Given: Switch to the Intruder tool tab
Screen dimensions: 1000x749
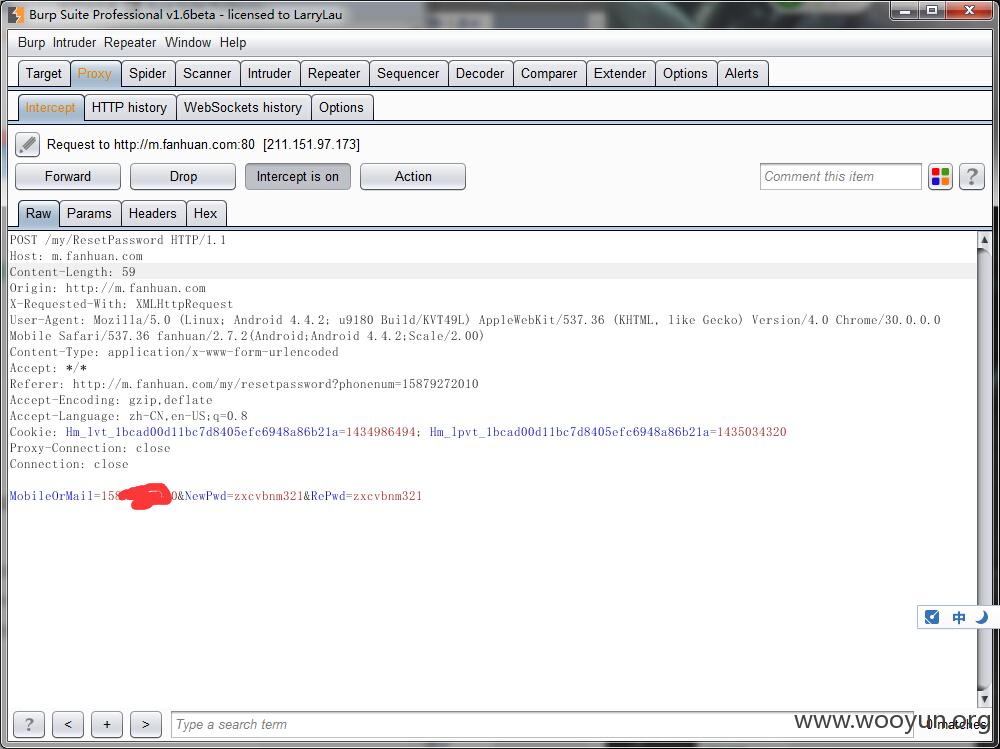Looking at the screenshot, I should click(x=269, y=73).
